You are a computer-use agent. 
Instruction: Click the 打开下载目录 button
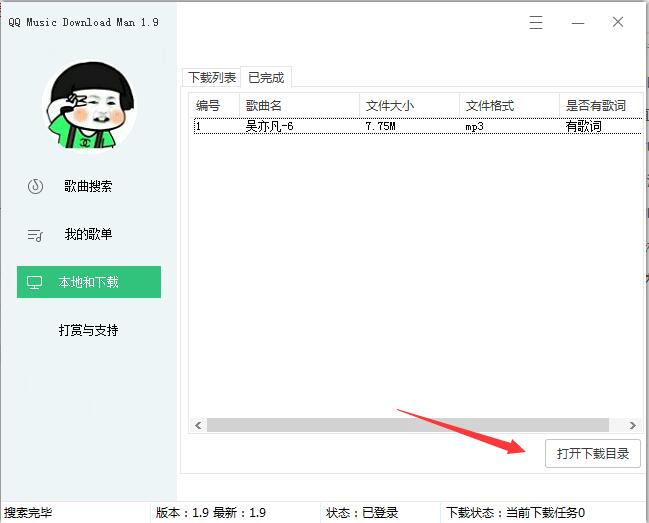pyautogui.click(x=592, y=453)
